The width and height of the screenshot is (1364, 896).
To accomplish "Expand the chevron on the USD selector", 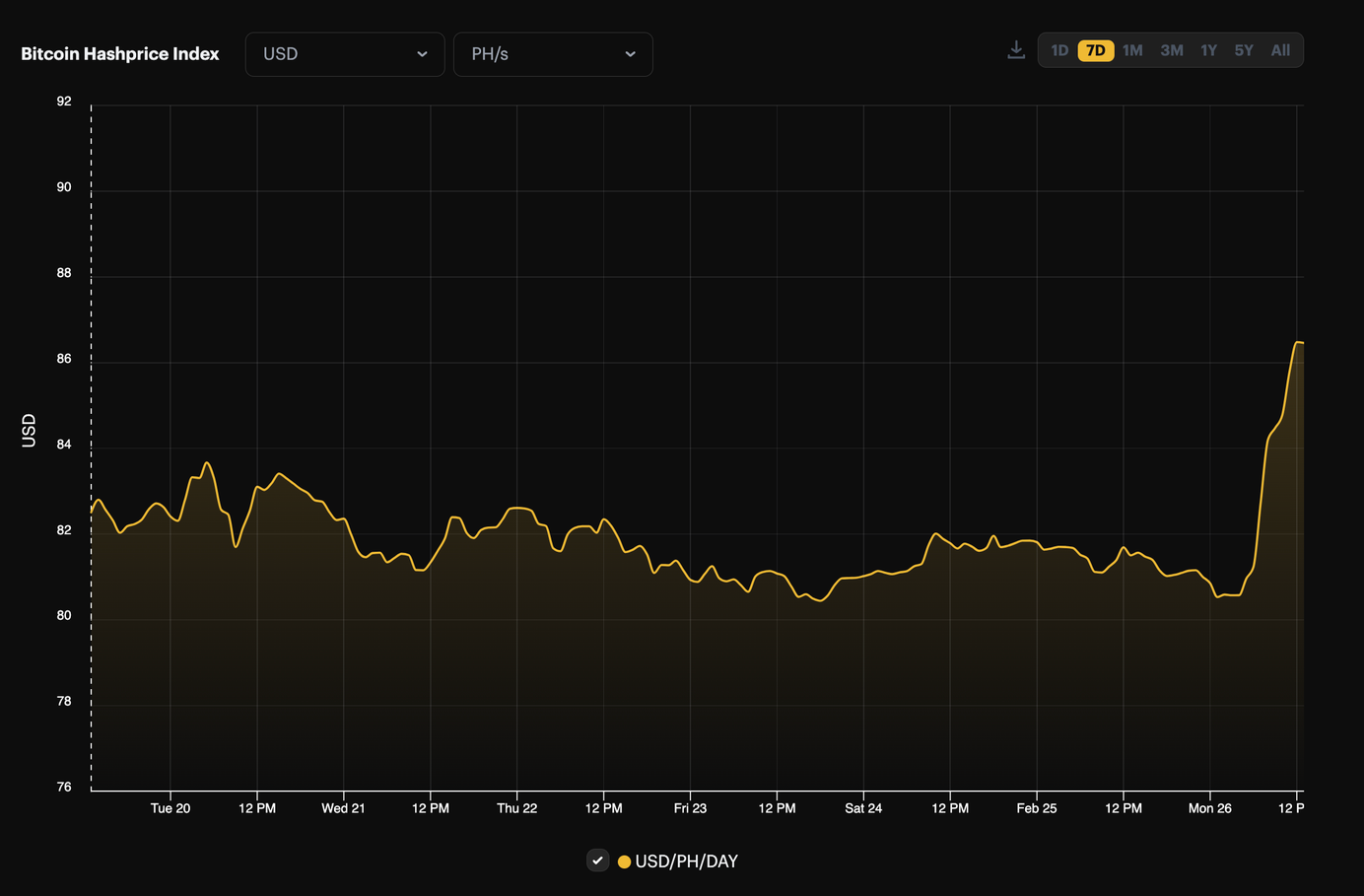I will point(422,54).
